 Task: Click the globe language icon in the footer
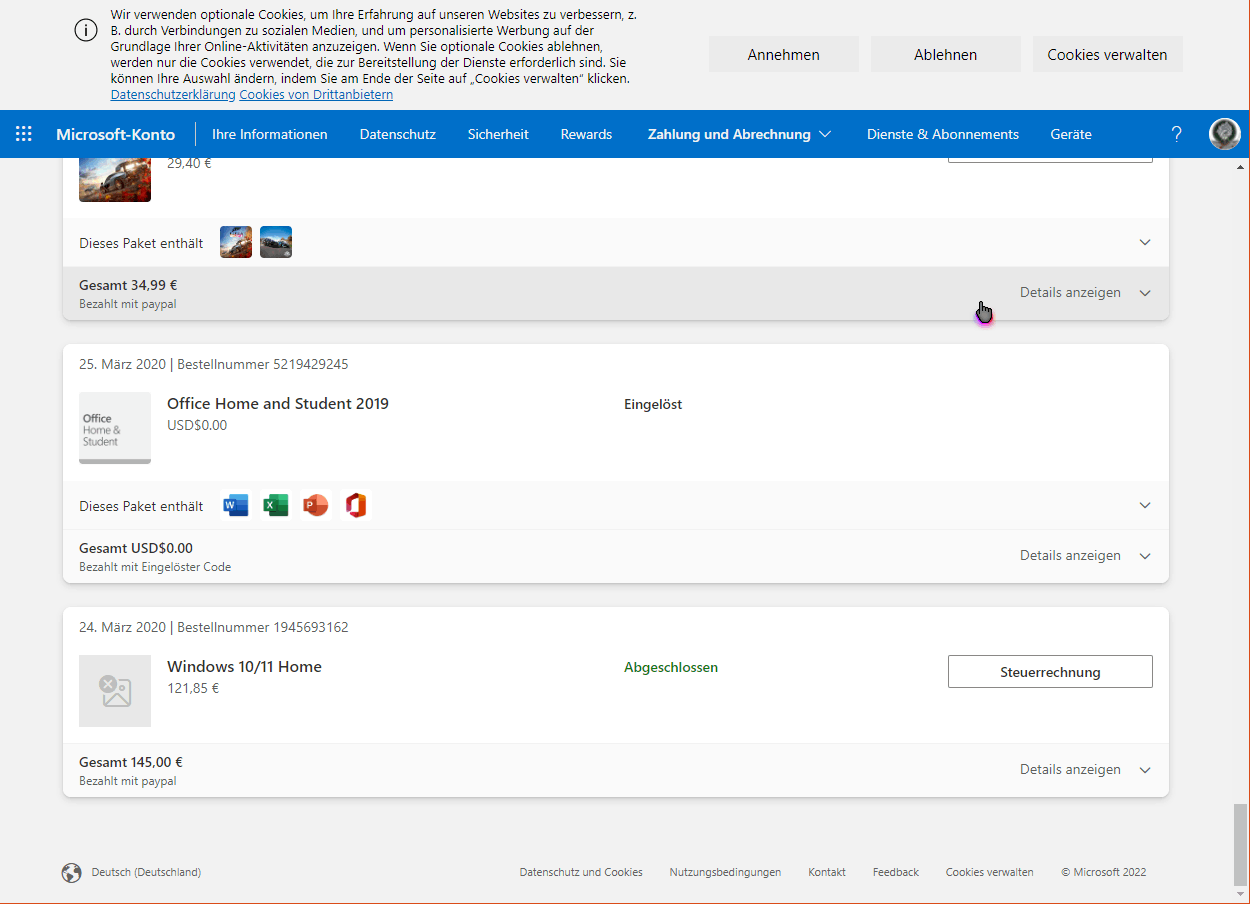coord(72,873)
